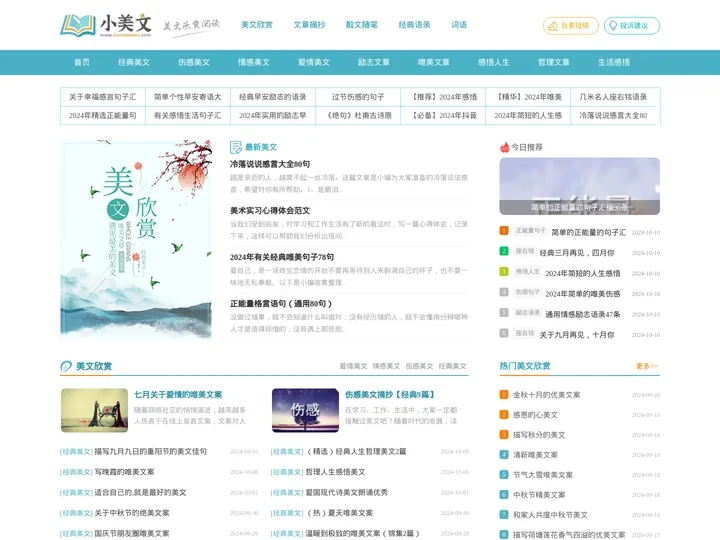Click the 小美文 book logo
Image resolution: width=720 pixels, height=540 pixels.
click(106, 25)
